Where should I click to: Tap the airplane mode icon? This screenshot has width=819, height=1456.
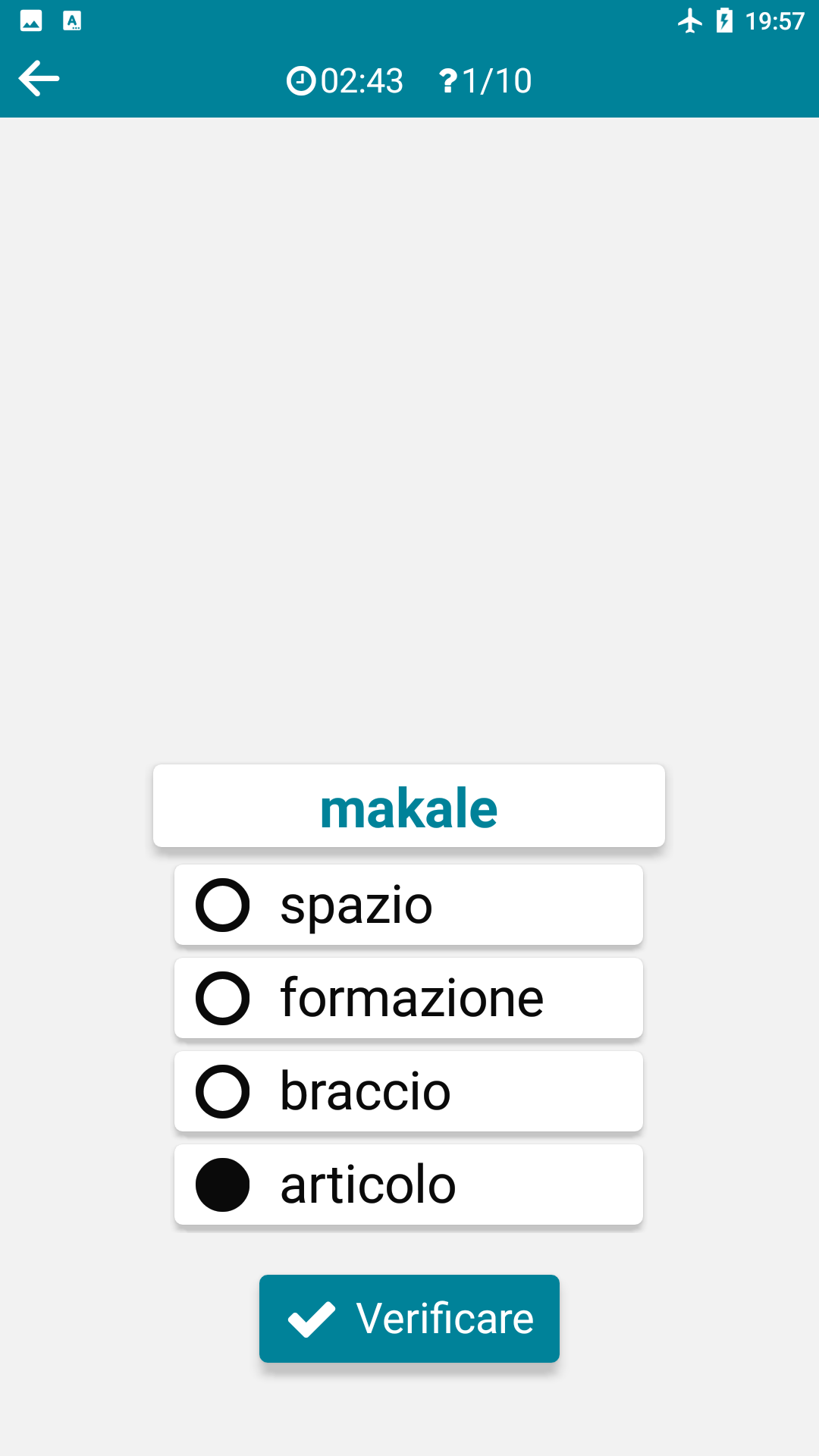(x=689, y=20)
